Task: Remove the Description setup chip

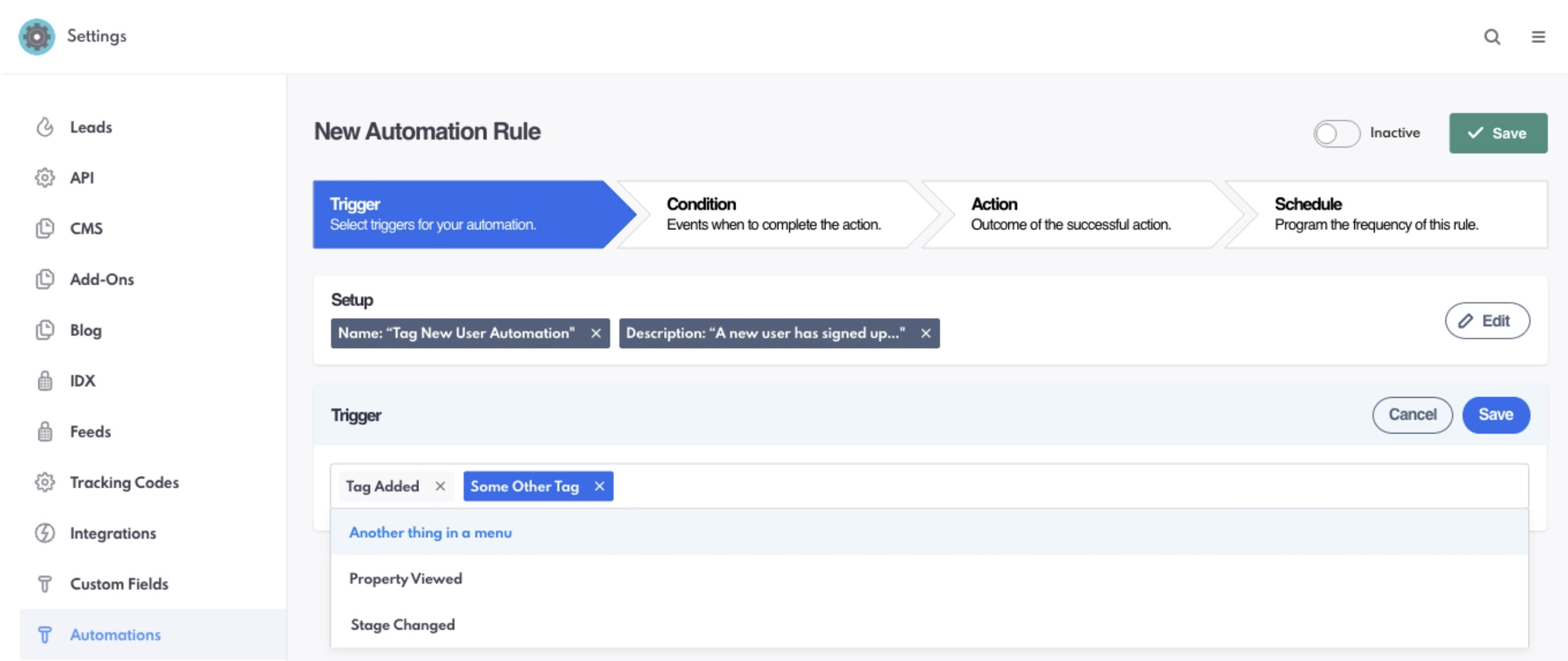Action: (x=925, y=334)
